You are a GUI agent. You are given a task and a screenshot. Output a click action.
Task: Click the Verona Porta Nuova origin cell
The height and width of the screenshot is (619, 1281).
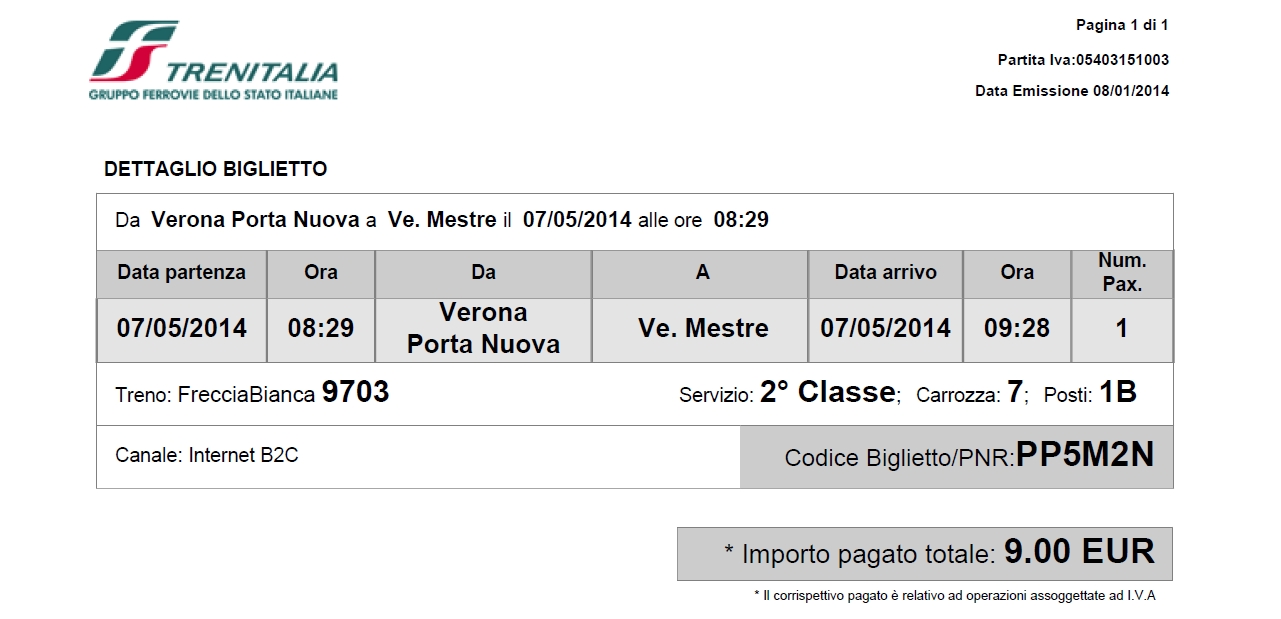coord(483,328)
